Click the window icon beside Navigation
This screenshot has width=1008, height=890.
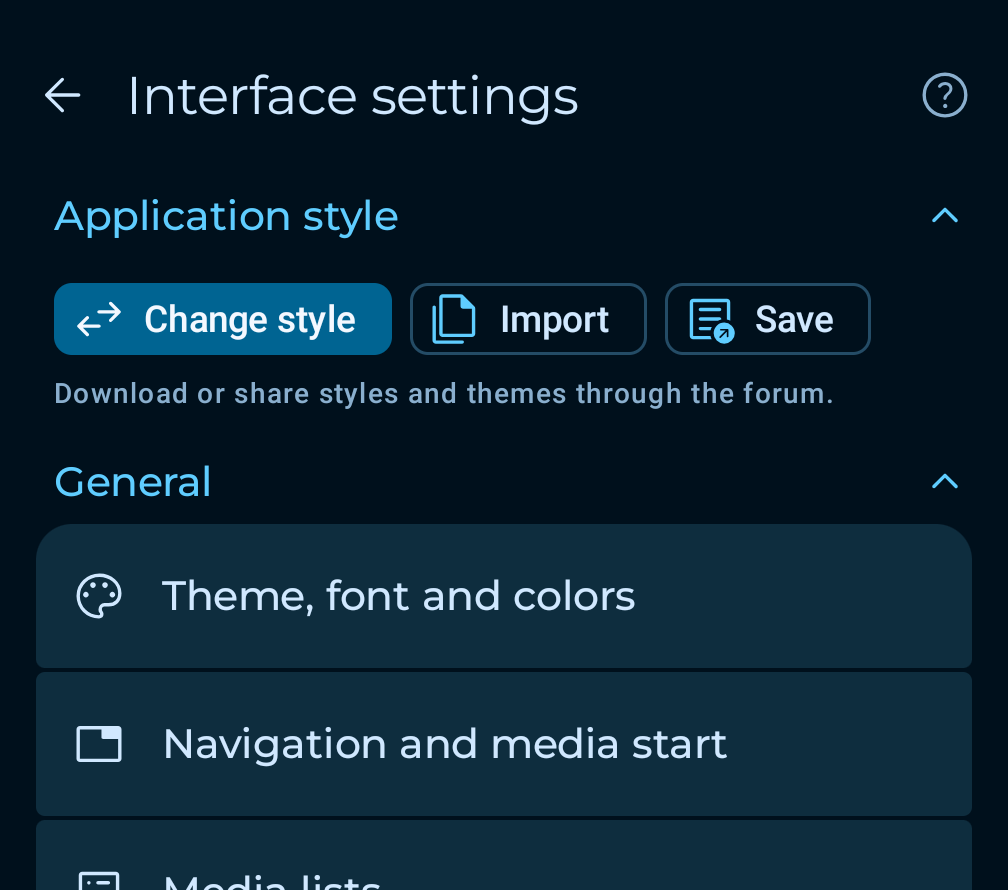coord(100,745)
